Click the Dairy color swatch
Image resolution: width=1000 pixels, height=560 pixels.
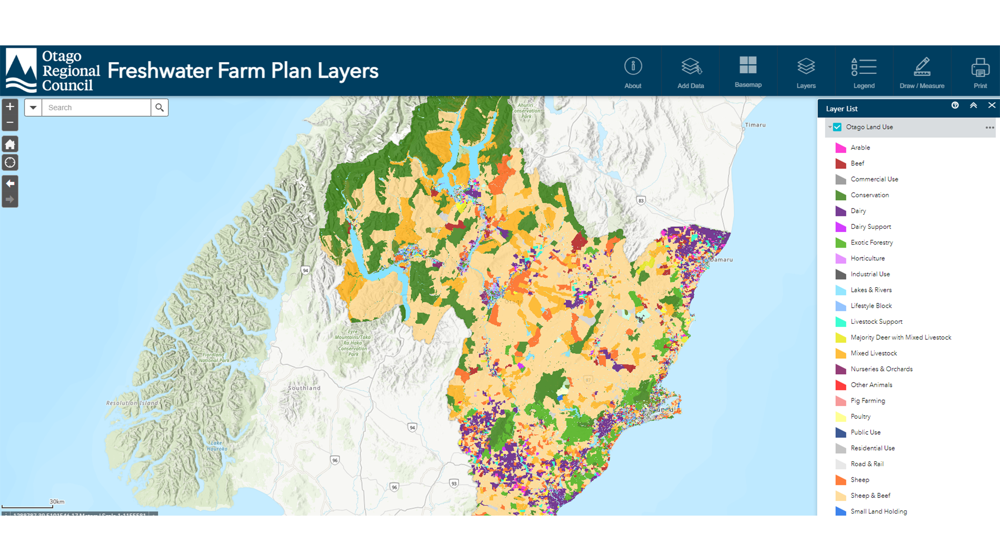[x=841, y=210]
